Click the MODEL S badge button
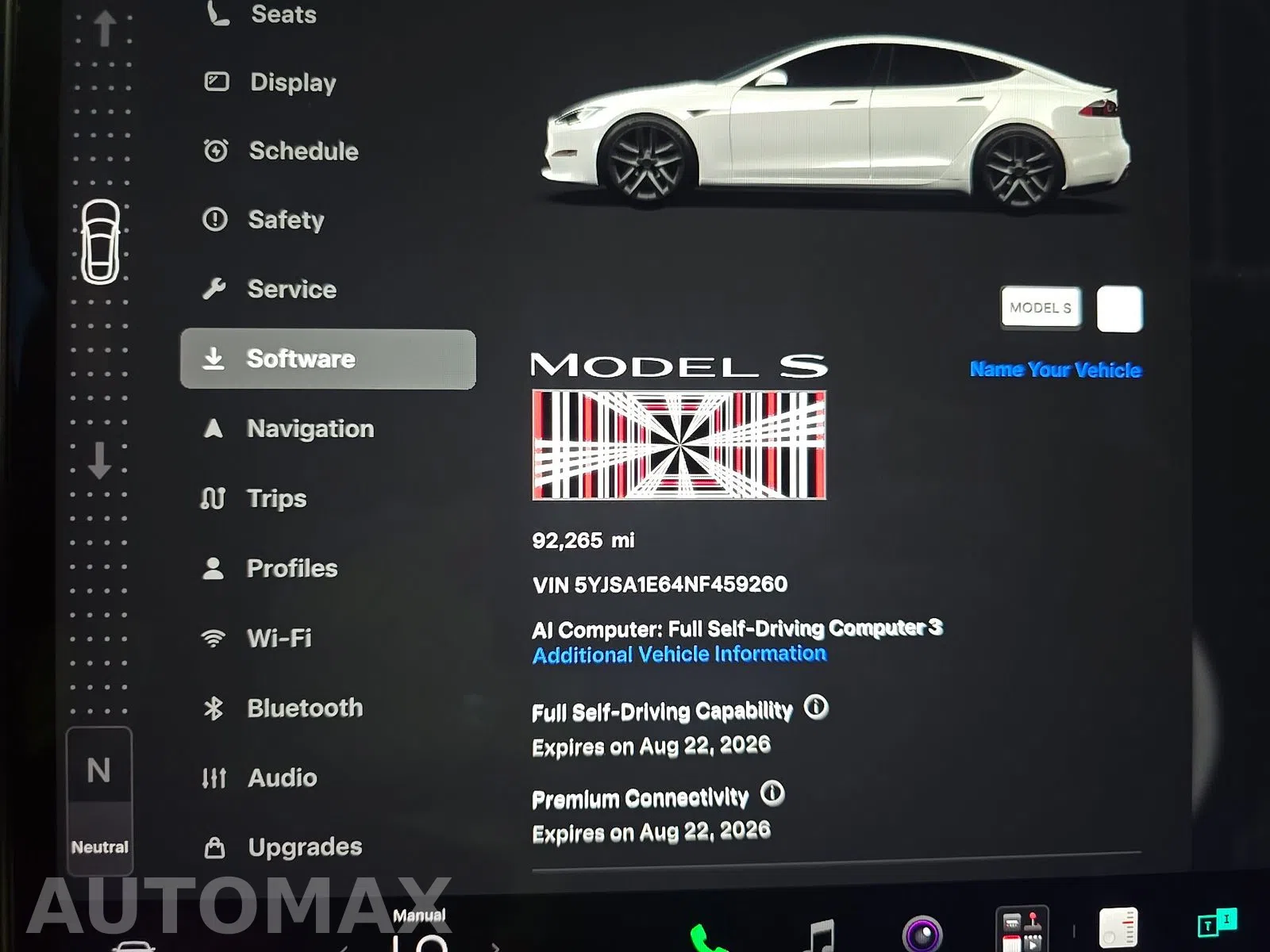Screen dimensions: 1270x952 click(x=1041, y=308)
